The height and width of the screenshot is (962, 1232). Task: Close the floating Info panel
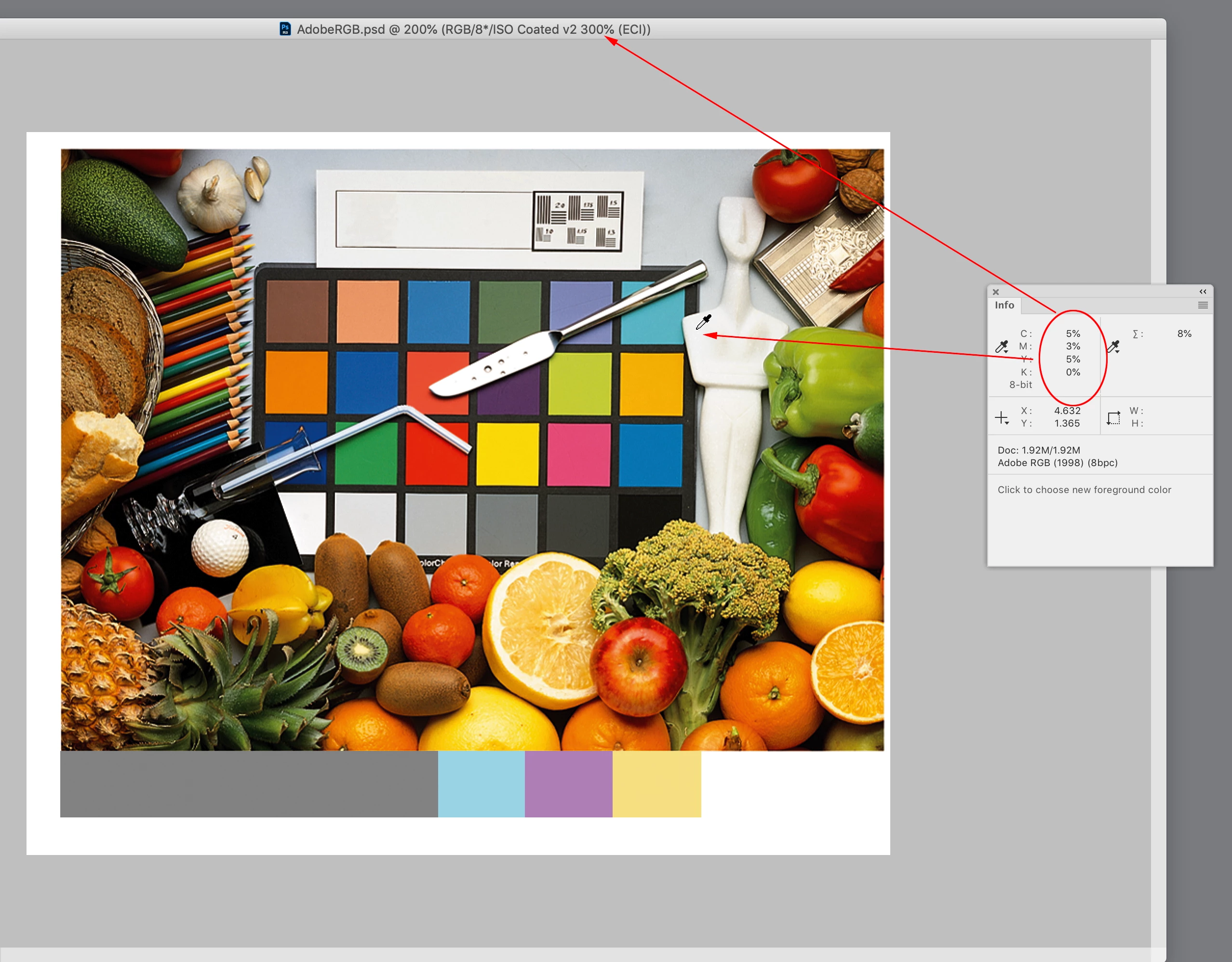(996, 292)
